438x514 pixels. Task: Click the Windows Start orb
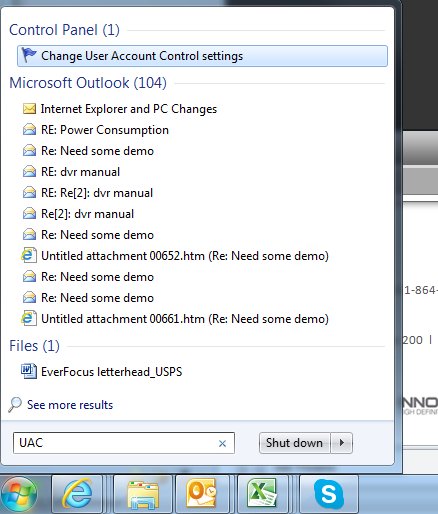pyautogui.click(x=19, y=495)
